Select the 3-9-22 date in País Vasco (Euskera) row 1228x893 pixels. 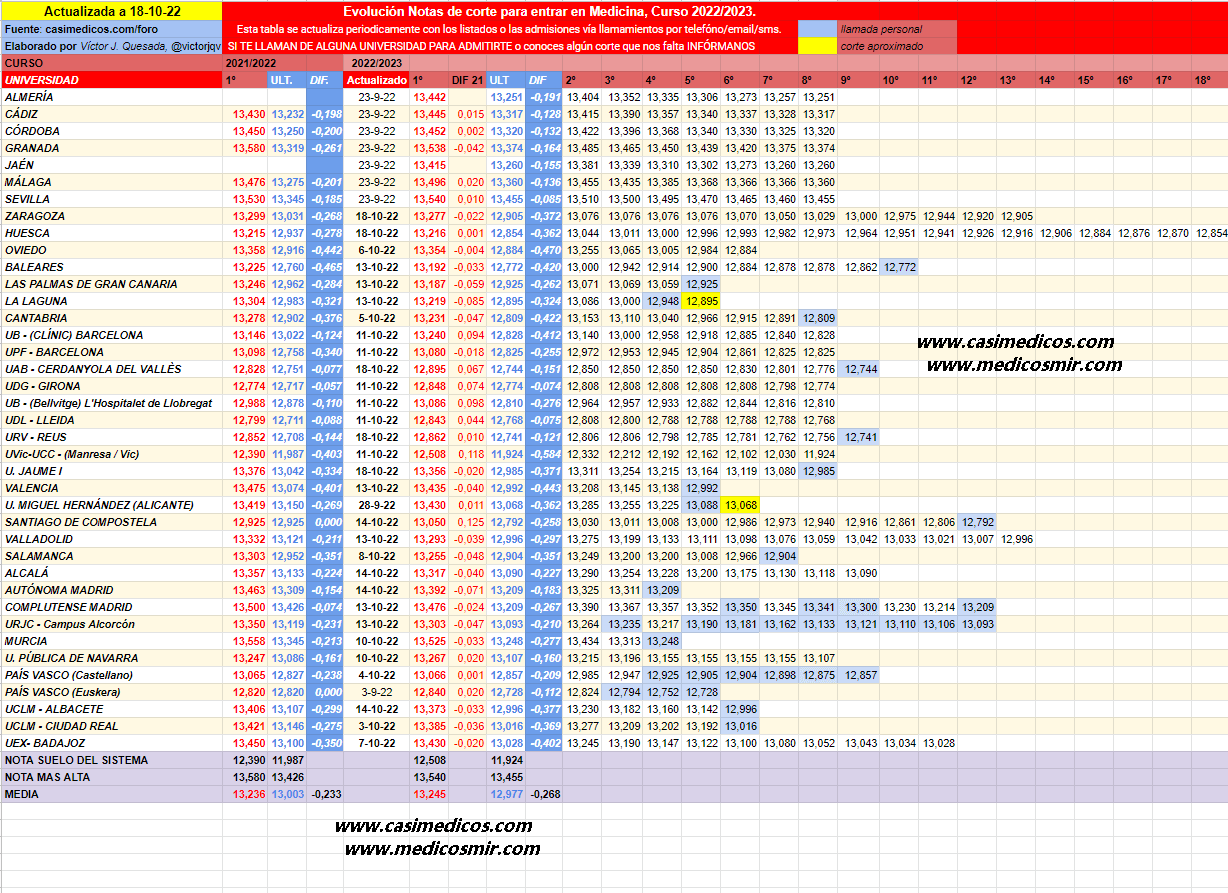pos(376,692)
